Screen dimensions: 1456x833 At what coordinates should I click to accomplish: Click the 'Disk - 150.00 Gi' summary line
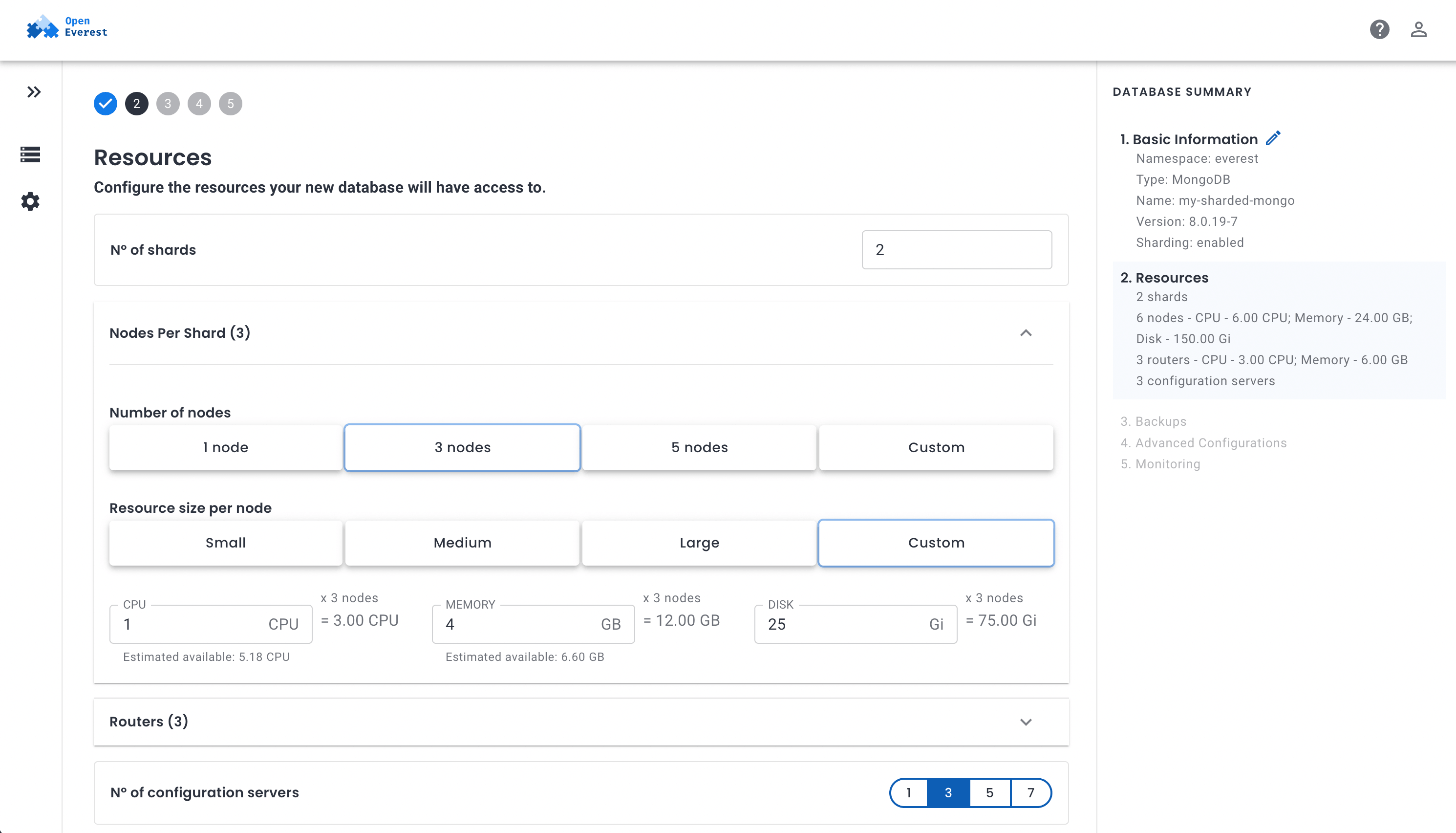point(1183,339)
